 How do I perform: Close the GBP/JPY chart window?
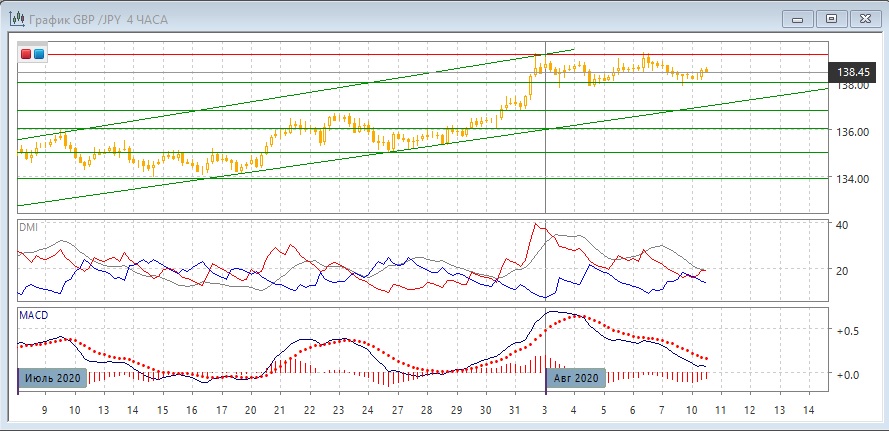pyautogui.click(x=866, y=18)
